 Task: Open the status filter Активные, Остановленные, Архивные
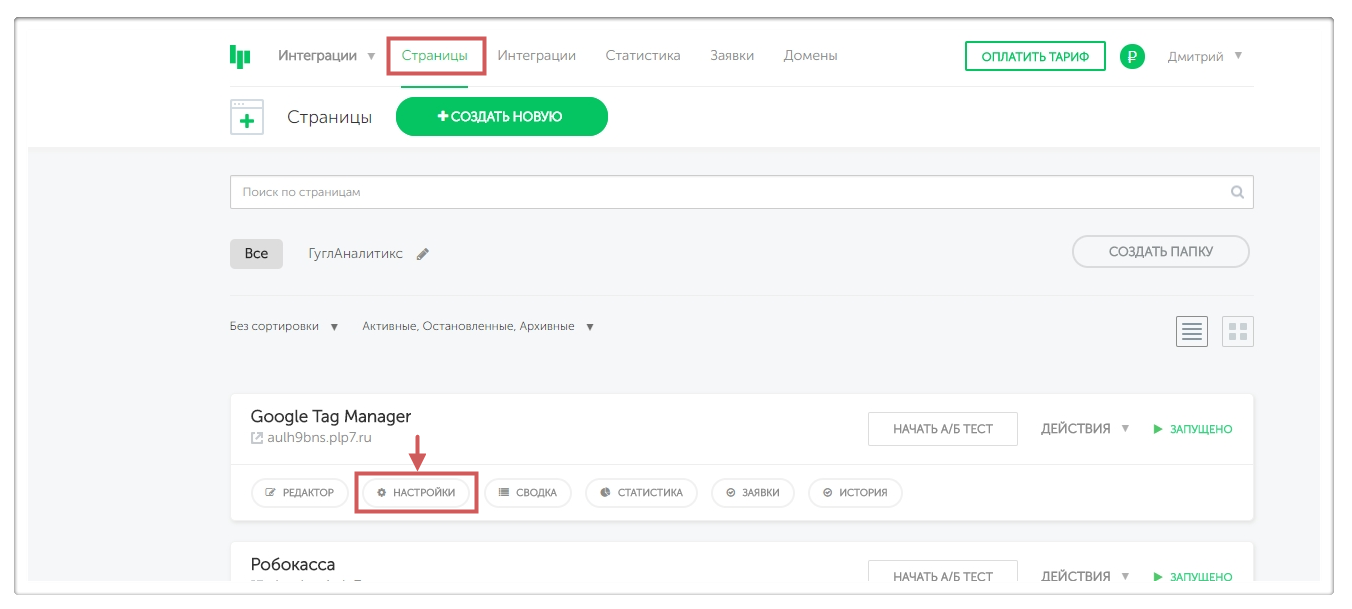[478, 327]
